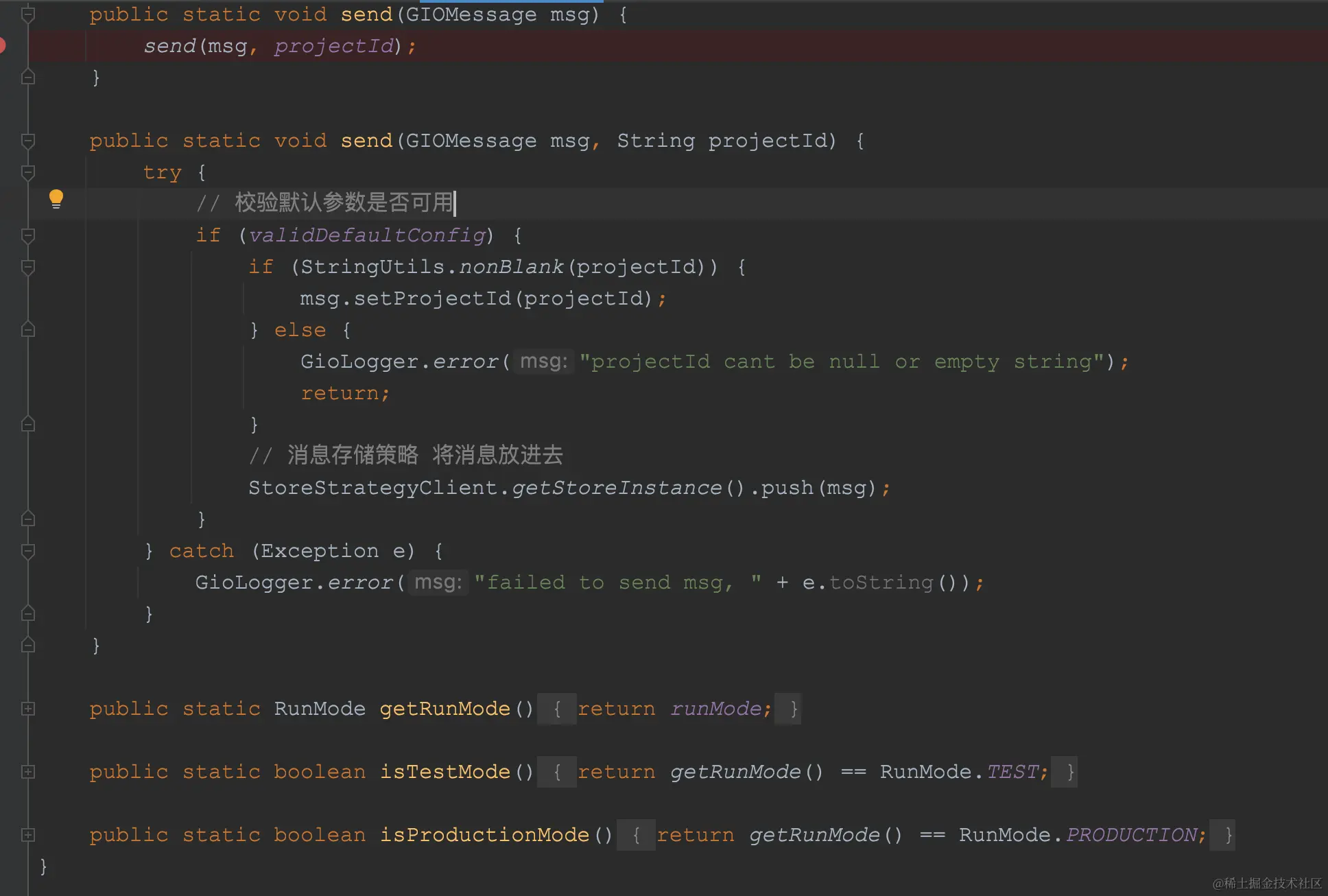1328x896 pixels.
Task: Click the msg: parameter hint in the "projectId cant be null" error call
Action: click(543, 362)
